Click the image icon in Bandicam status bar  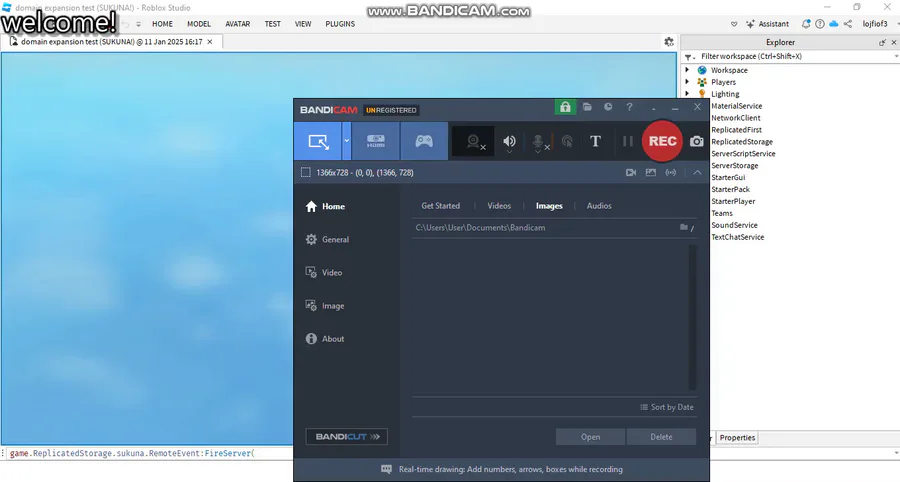pyautogui.click(x=650, y=172)
